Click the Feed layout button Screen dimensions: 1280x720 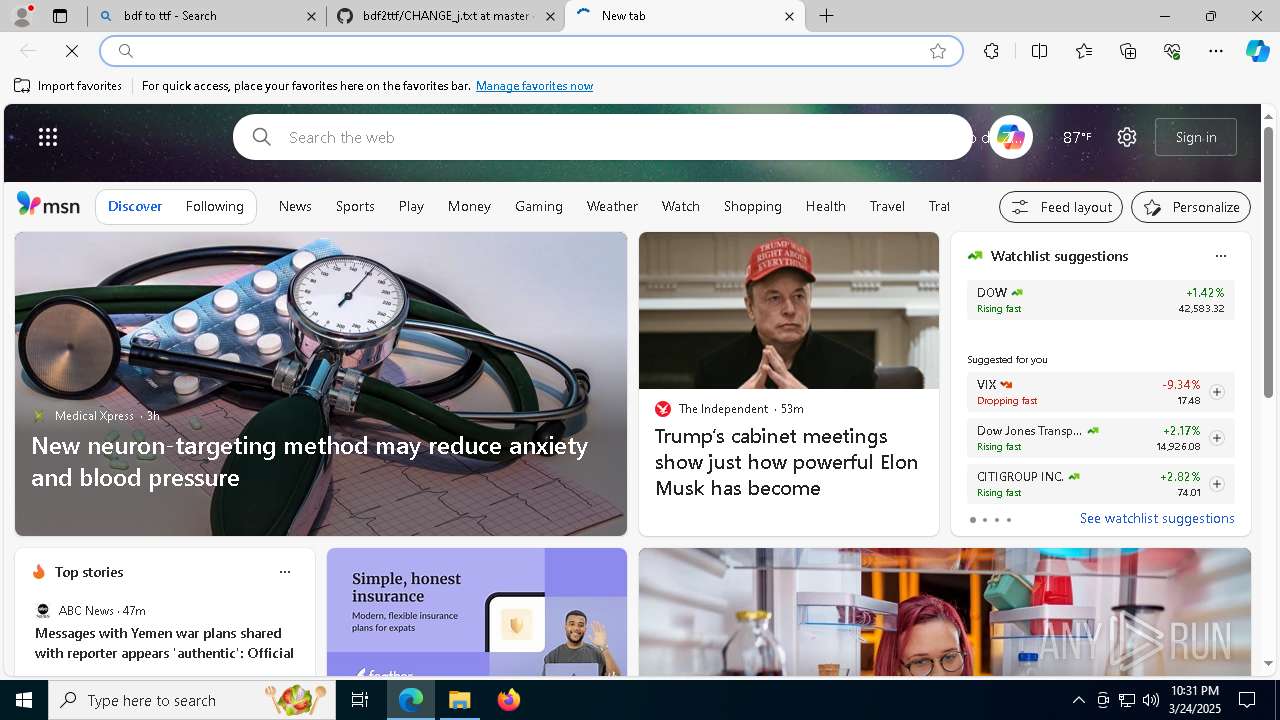[x=1061, y=207]
